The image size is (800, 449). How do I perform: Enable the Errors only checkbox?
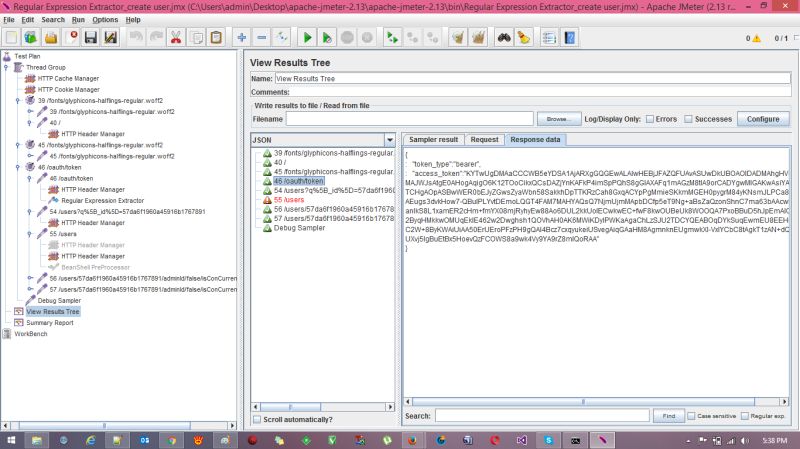650,119
